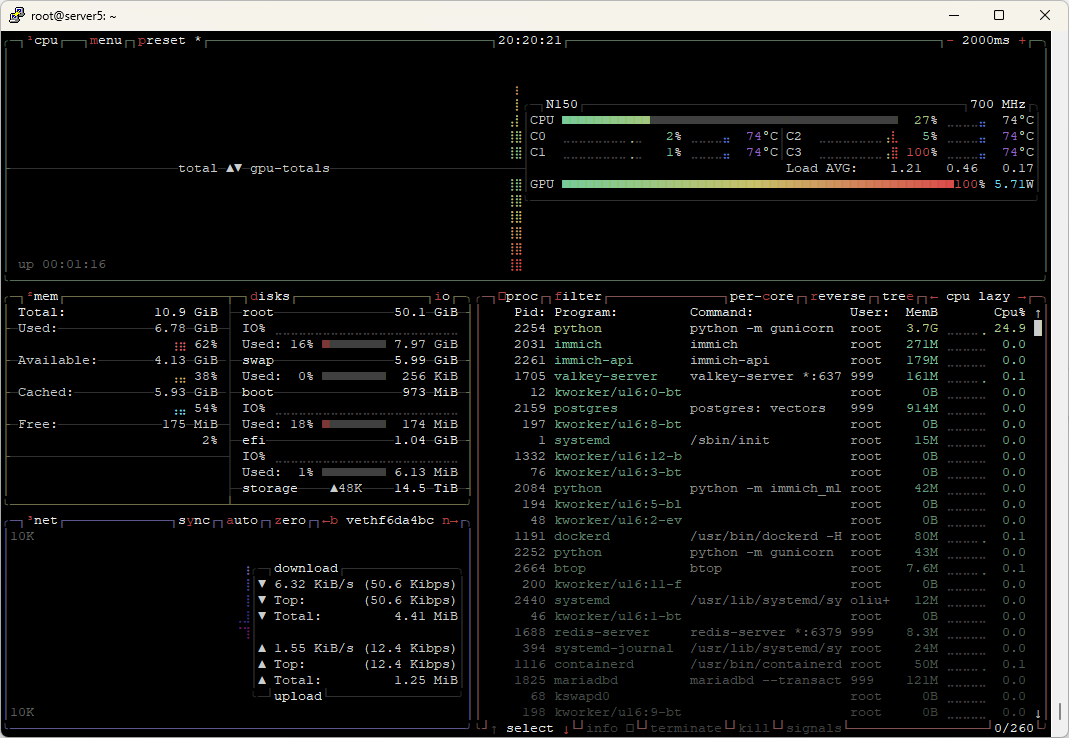Toggle auto scaling in net box
Screen dimensions: 1069x738
tap(242, 521)
